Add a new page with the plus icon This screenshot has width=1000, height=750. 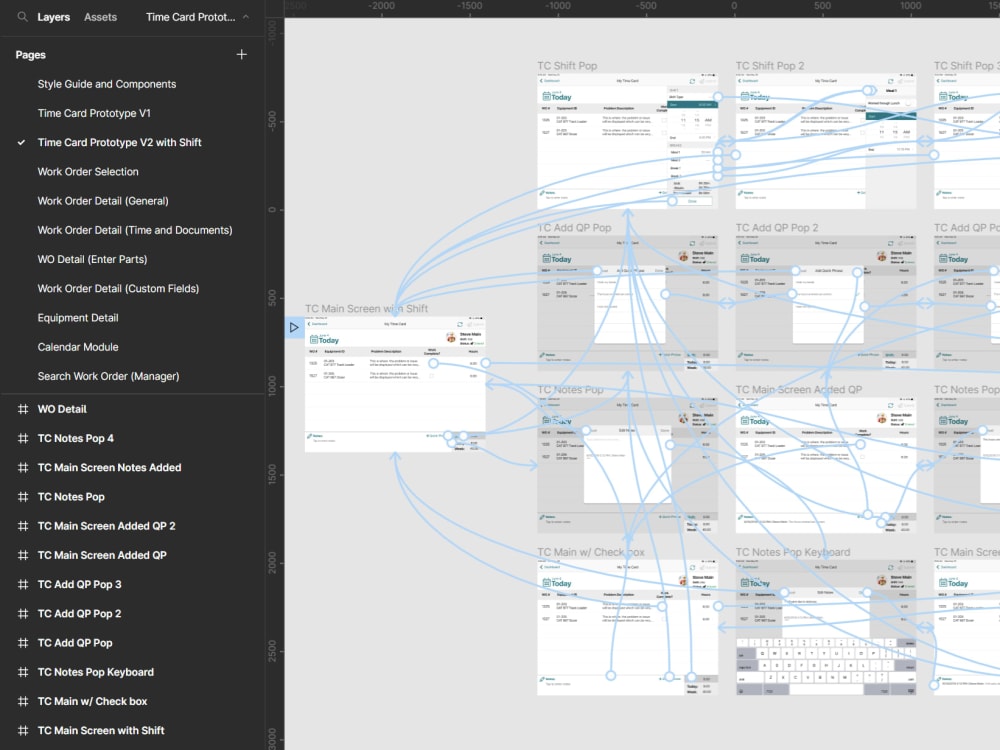(242, 55)
